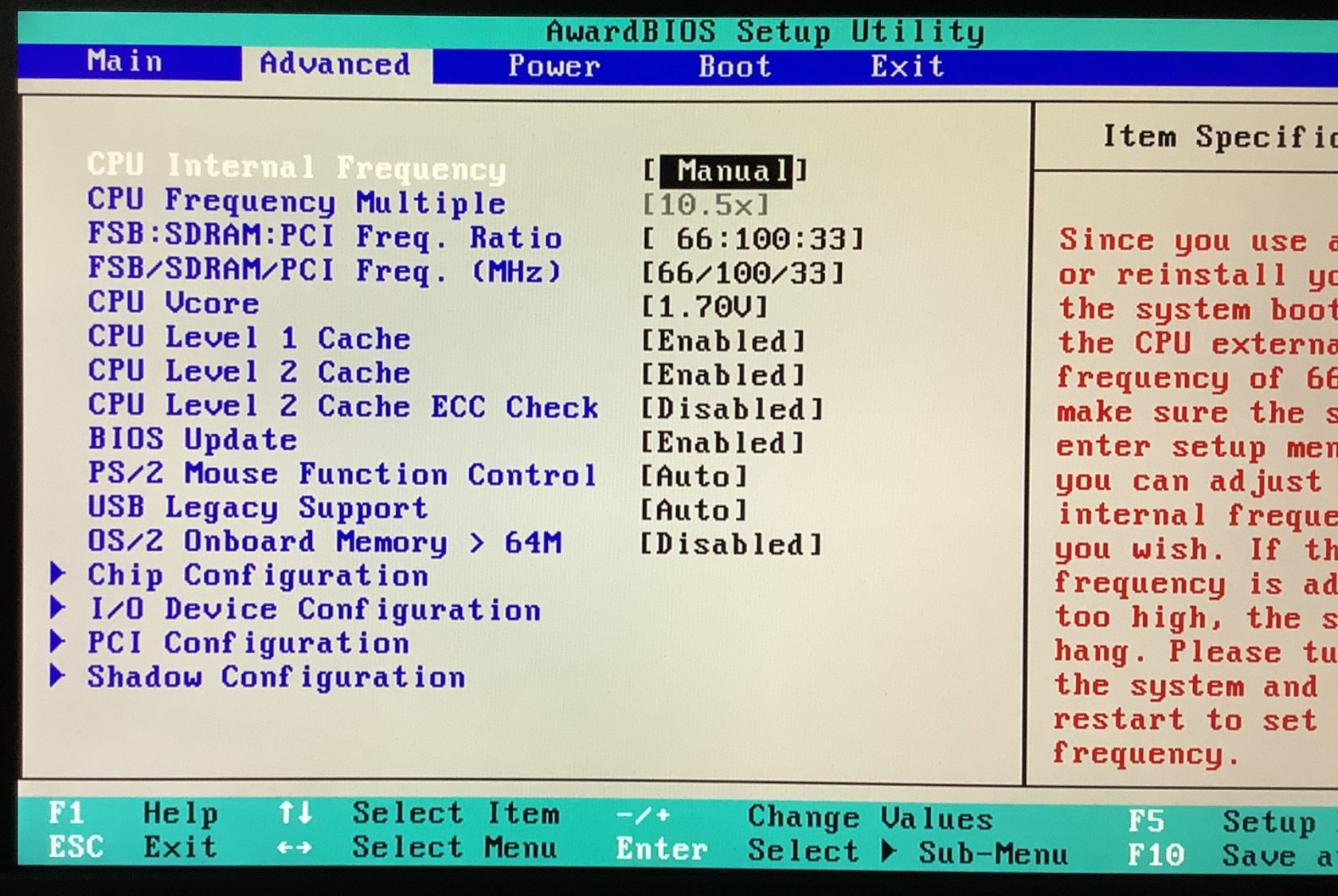Select the PS/2 Mouse Function Control label
The height and width of the screenshot is (896, 1338).
coord(342,474)
